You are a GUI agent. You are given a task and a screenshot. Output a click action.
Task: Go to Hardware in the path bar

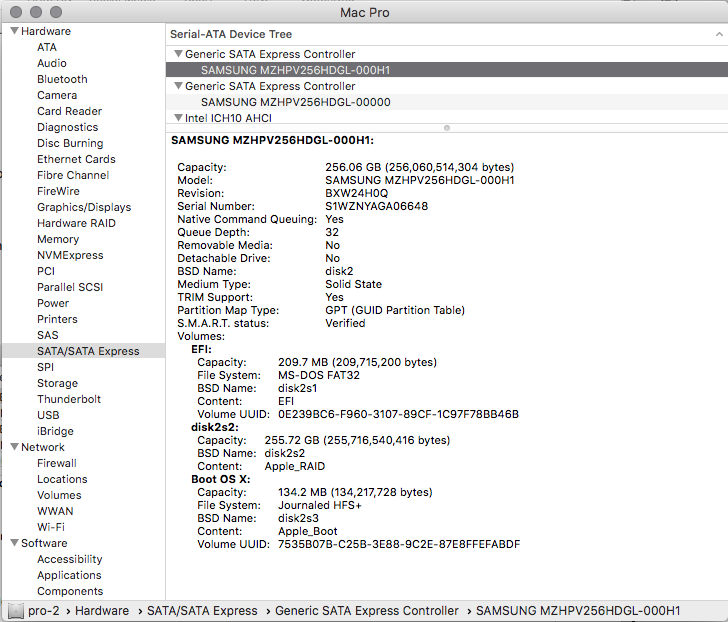coord(102,611)
